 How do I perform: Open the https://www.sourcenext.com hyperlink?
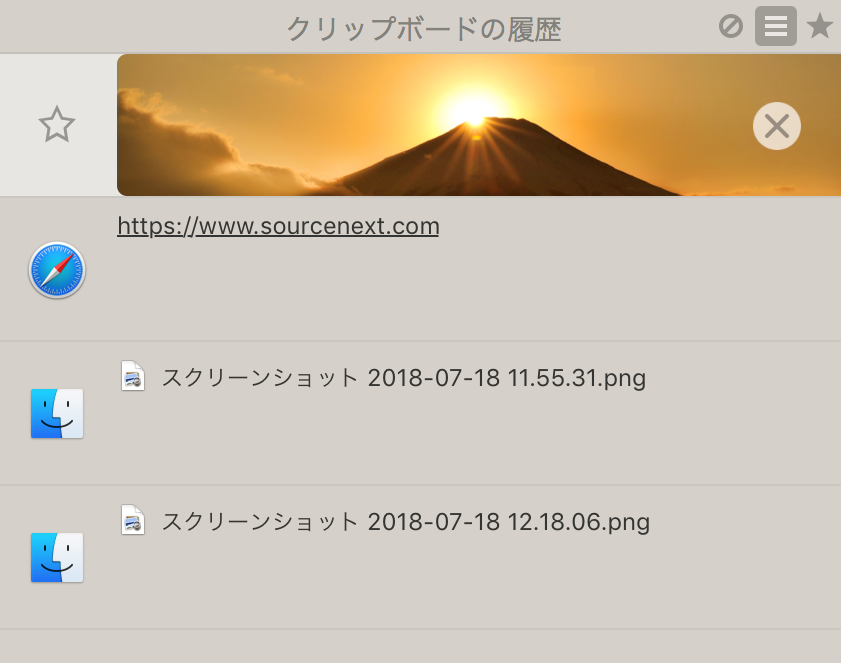pyautogui.click(x=278, y=226)
